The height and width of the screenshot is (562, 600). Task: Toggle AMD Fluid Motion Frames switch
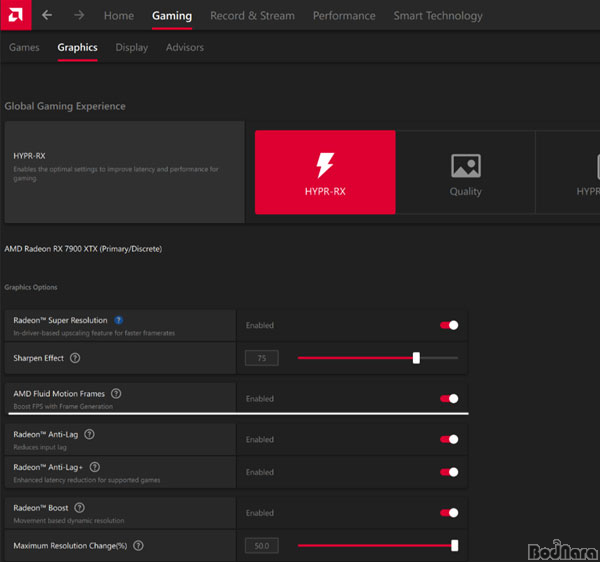coord(449,399)
